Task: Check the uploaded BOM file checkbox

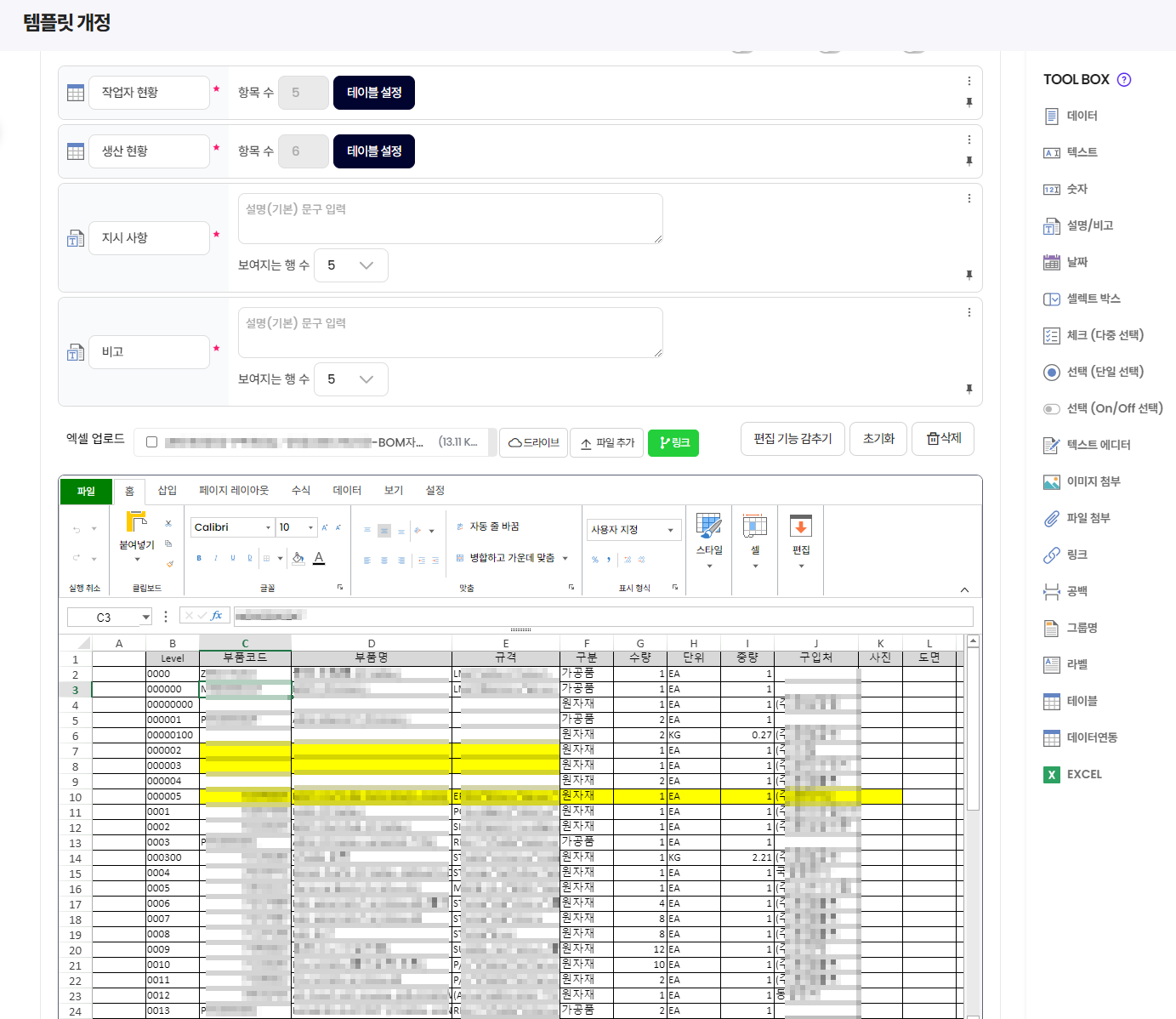Action: [x=151, y=442]
